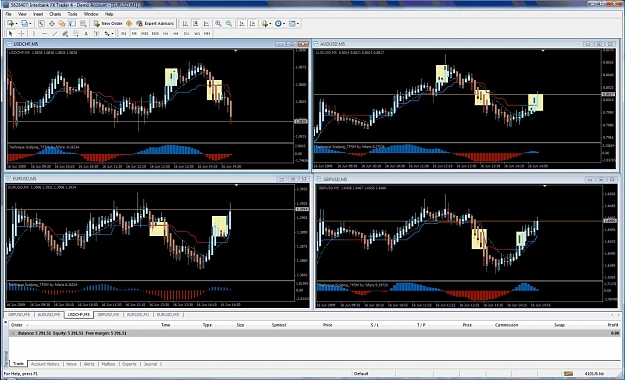Viewport: 625px width, 380px height.
Task: Expand the Profiles dropdown arrow
Action: (x=30, y=24)
